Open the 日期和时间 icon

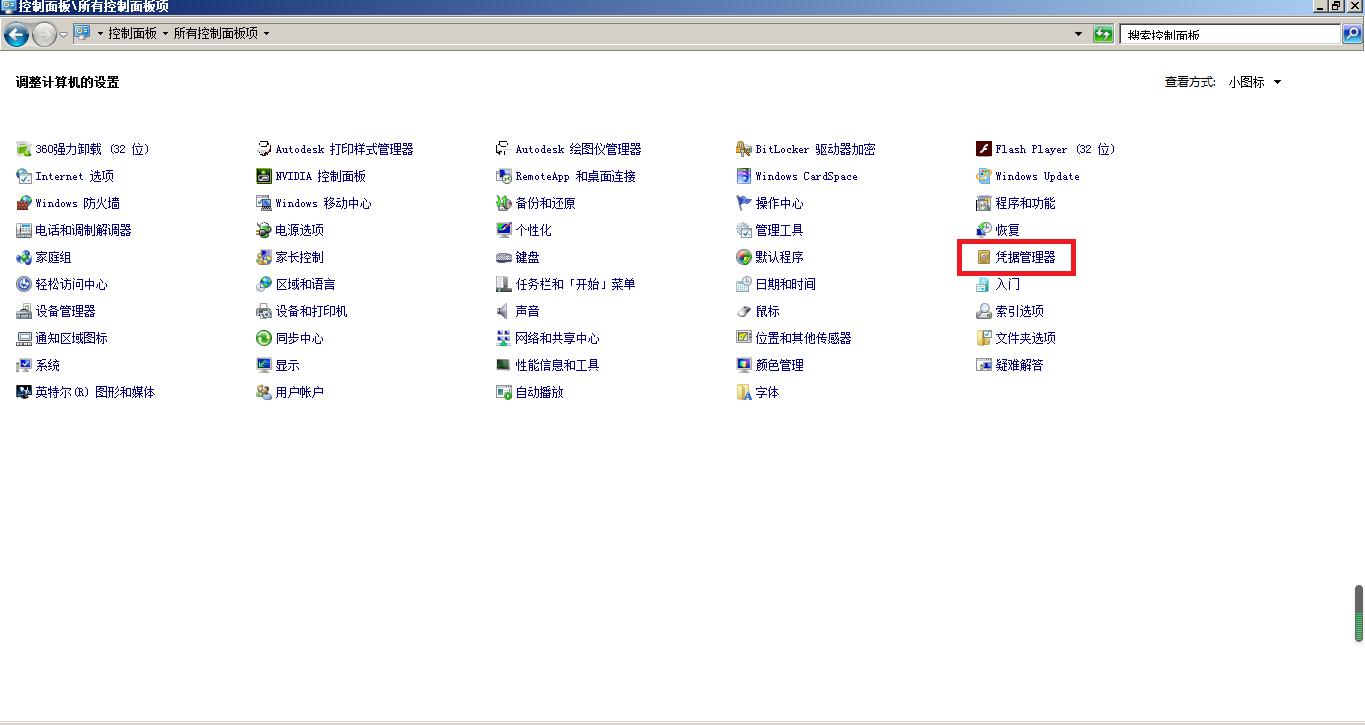[744, 284]
